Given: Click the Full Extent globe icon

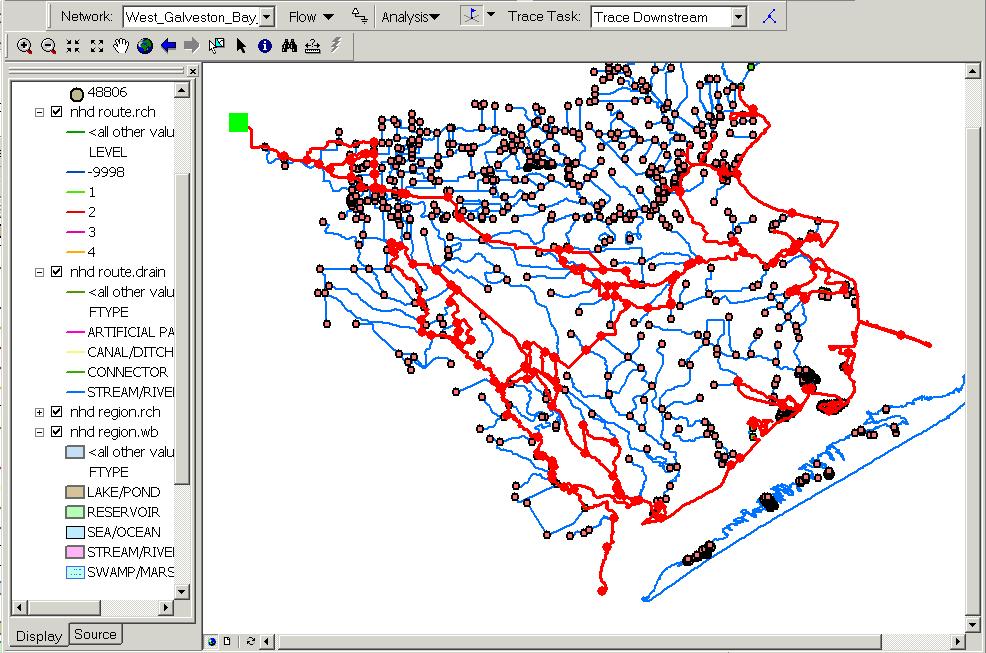Looking at the screenshot, I should click(x=145, y=46).
